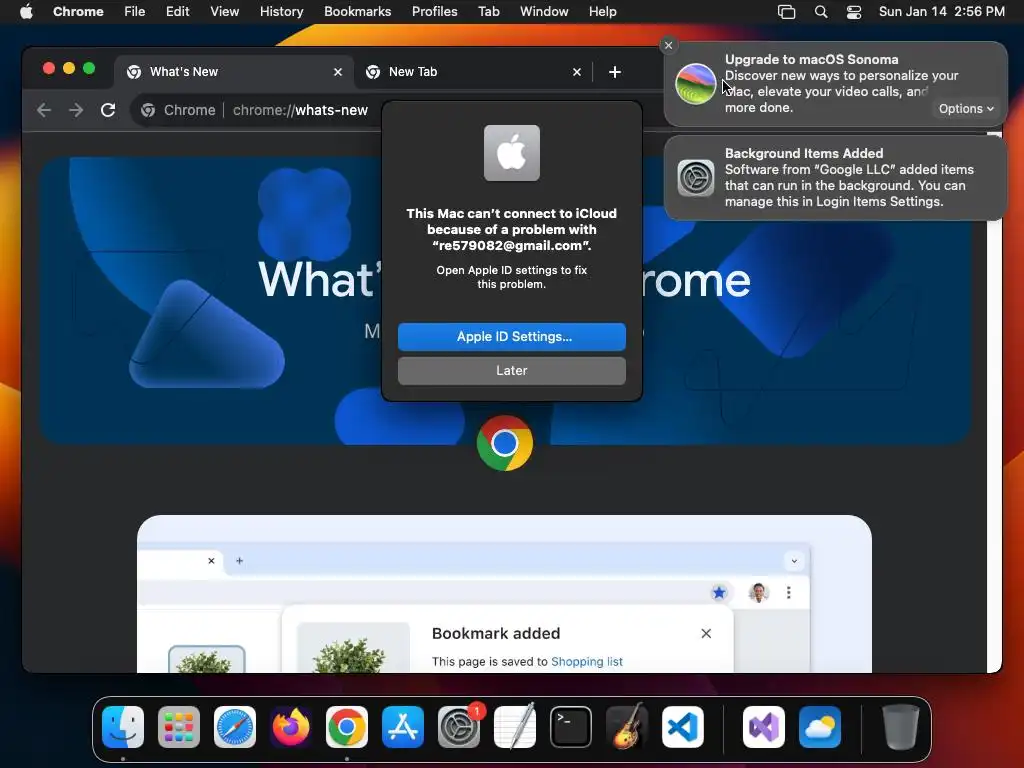Open Spotlight search in the menu bar

point(821,12)
